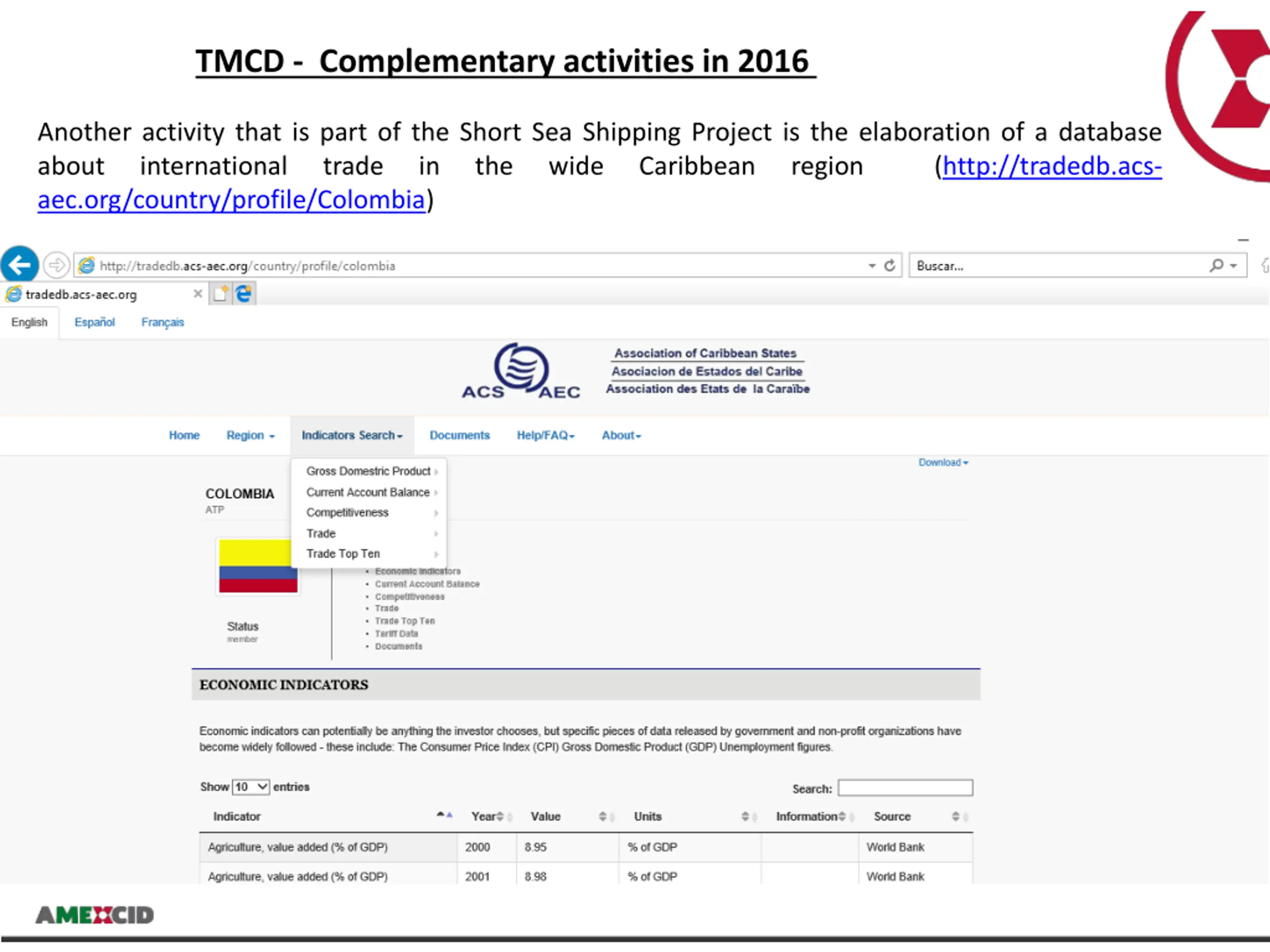The height and width of the screenshot is (952, 1270).
Task: Sort the table by Year column
Action: [488, 816]
